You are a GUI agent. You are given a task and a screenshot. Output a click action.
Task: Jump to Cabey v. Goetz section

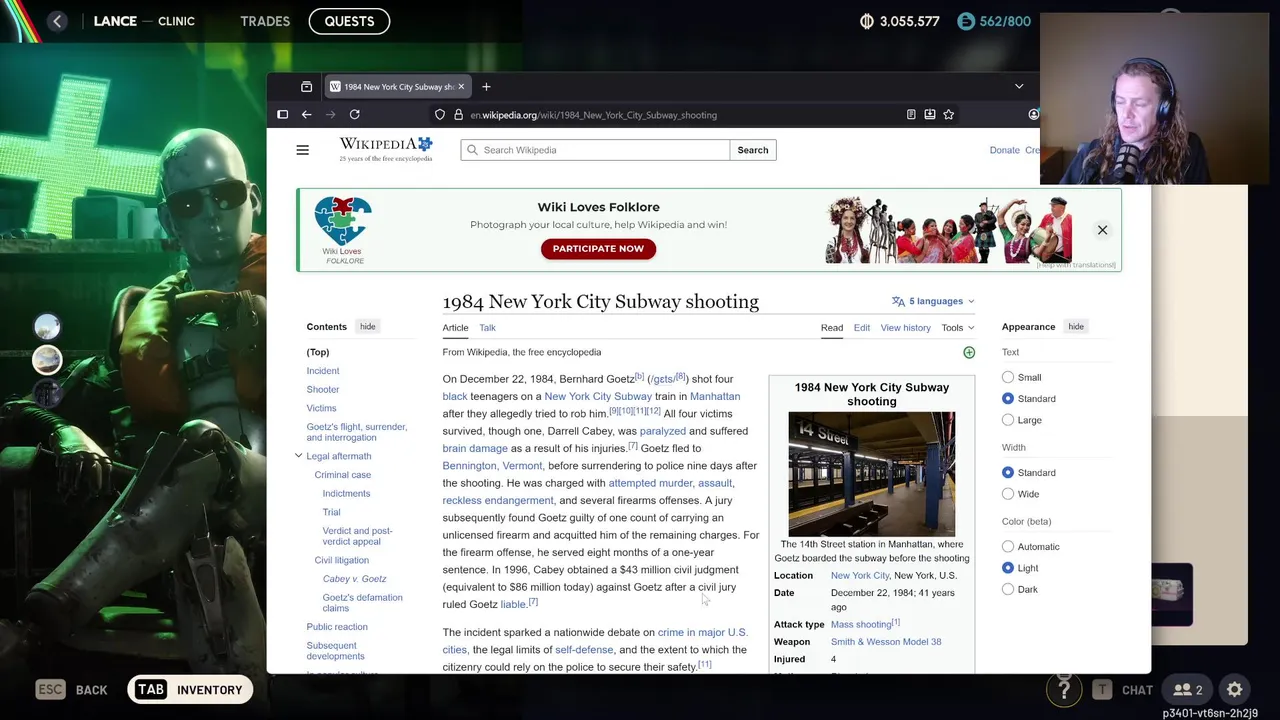pos(354,579)
